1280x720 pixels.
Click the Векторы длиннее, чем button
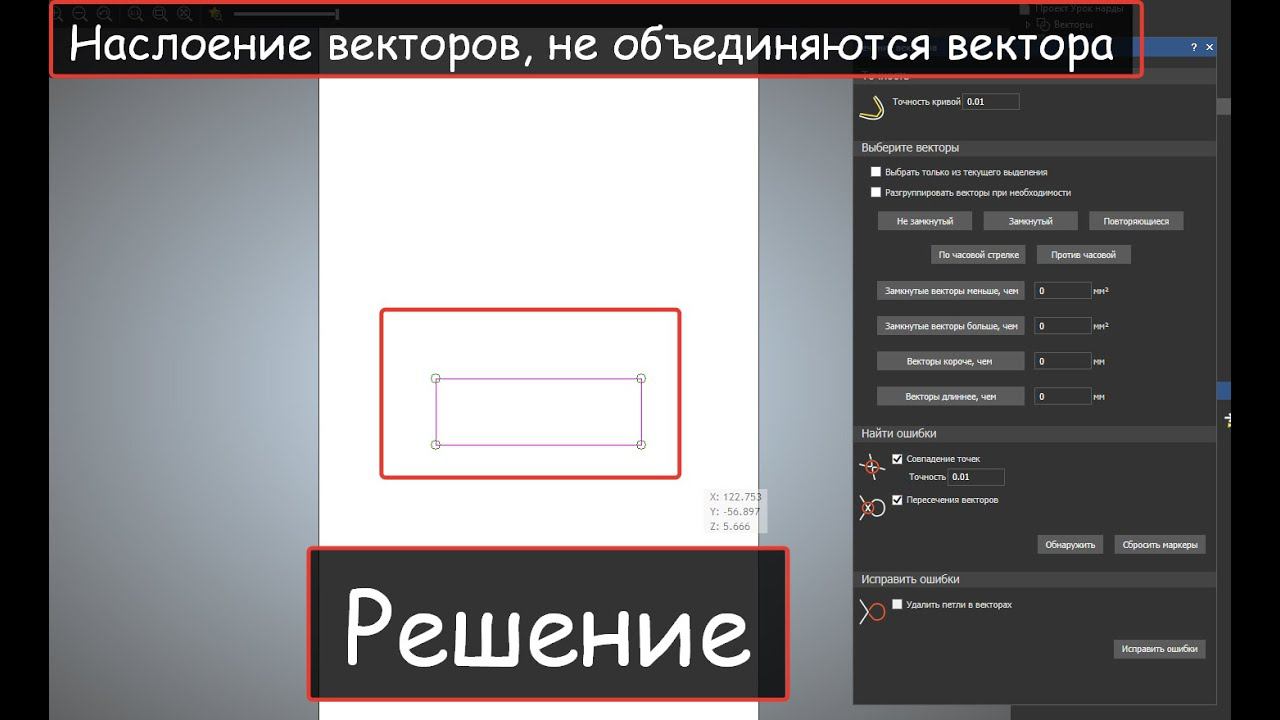coord(951,397)
